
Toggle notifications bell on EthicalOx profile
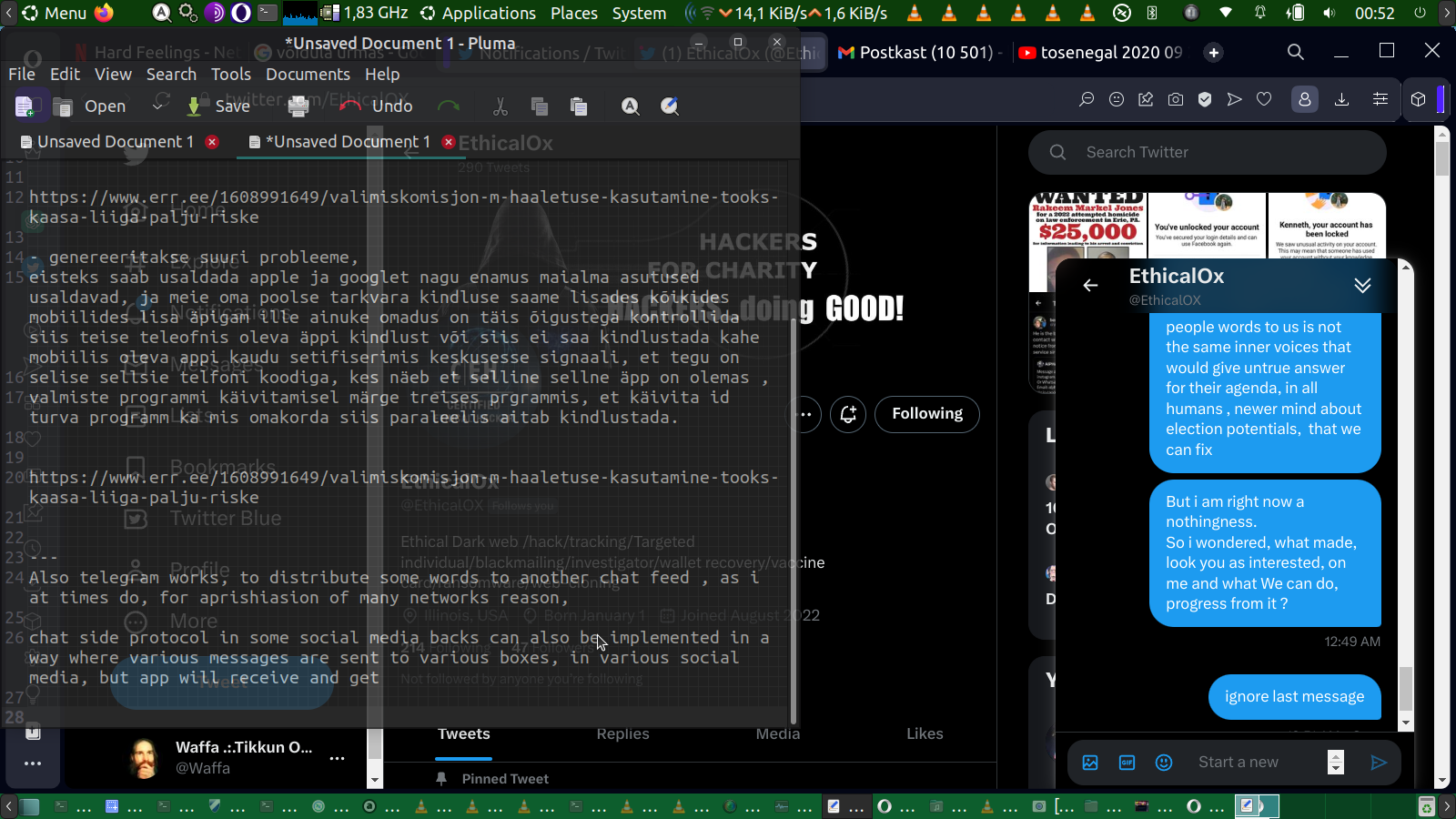(x=848, y=415)
